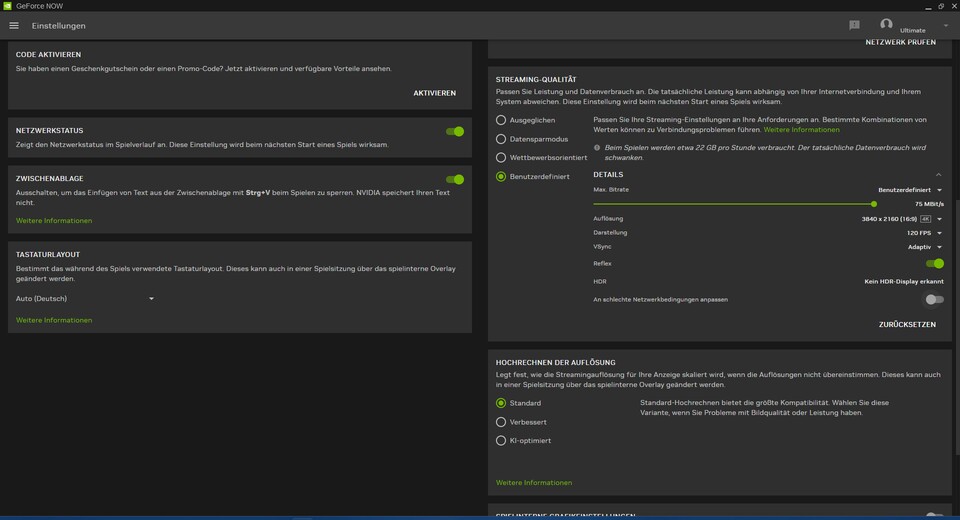The image size is (960, 520).
Task: Collapse the DETAILS section chevron
Action: point(938,175)
